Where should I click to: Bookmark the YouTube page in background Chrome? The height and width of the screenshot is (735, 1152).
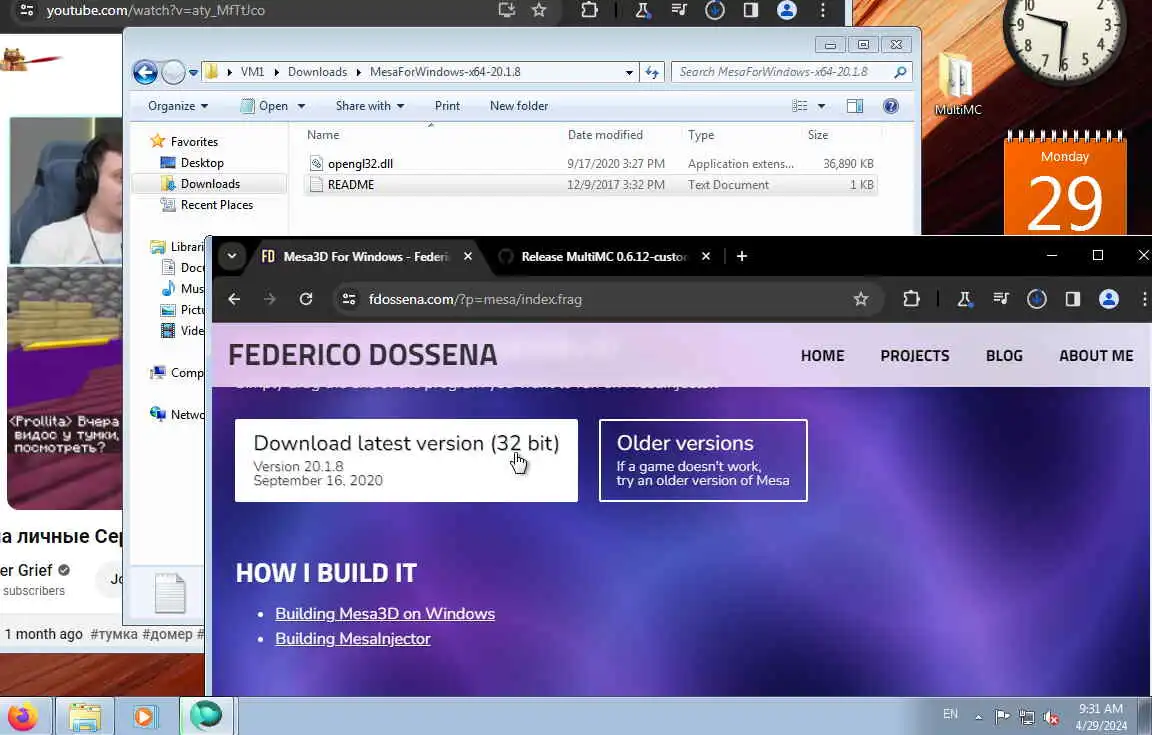pyautogui.click(x=539, y=10)
